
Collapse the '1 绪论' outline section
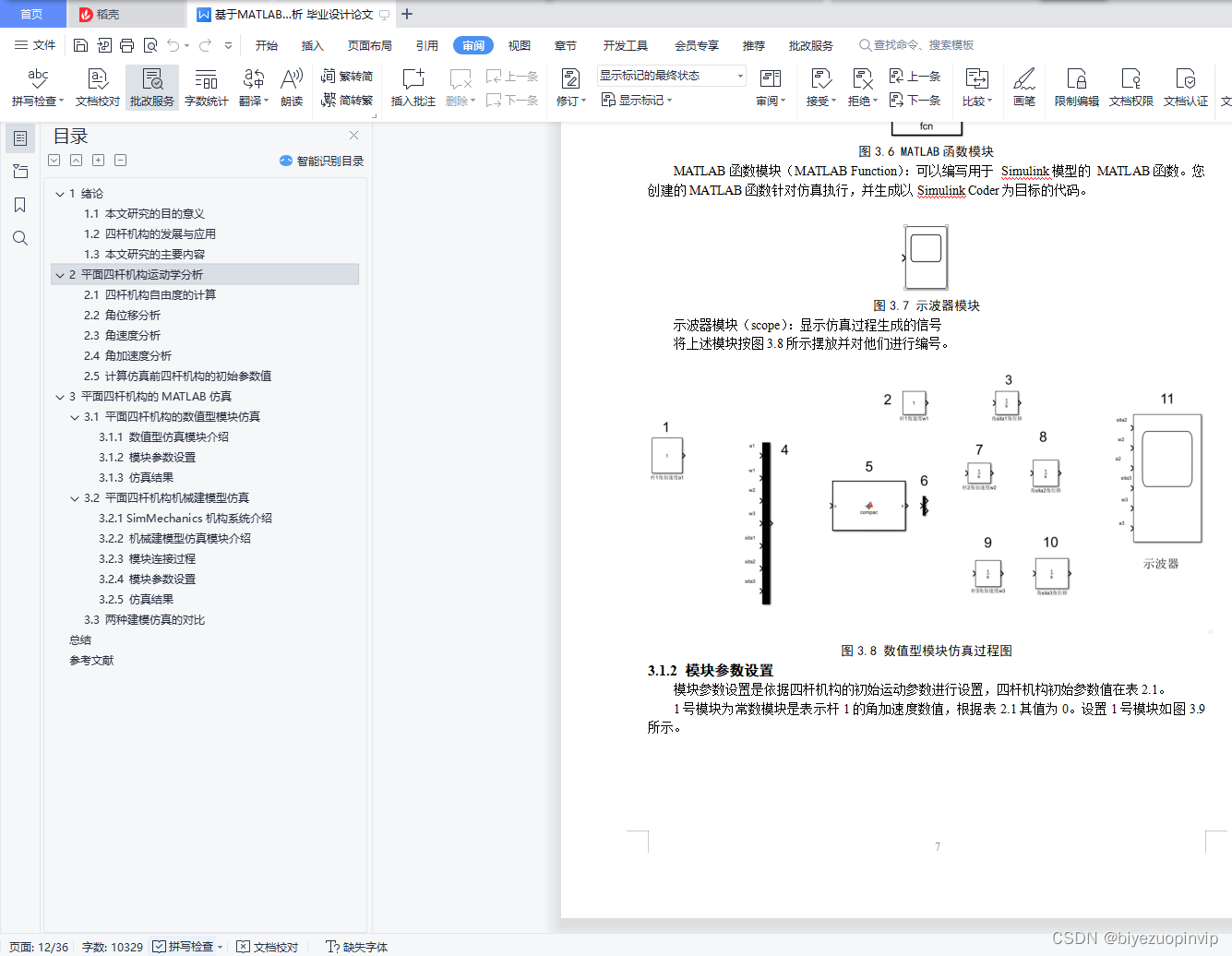(60, 194)
